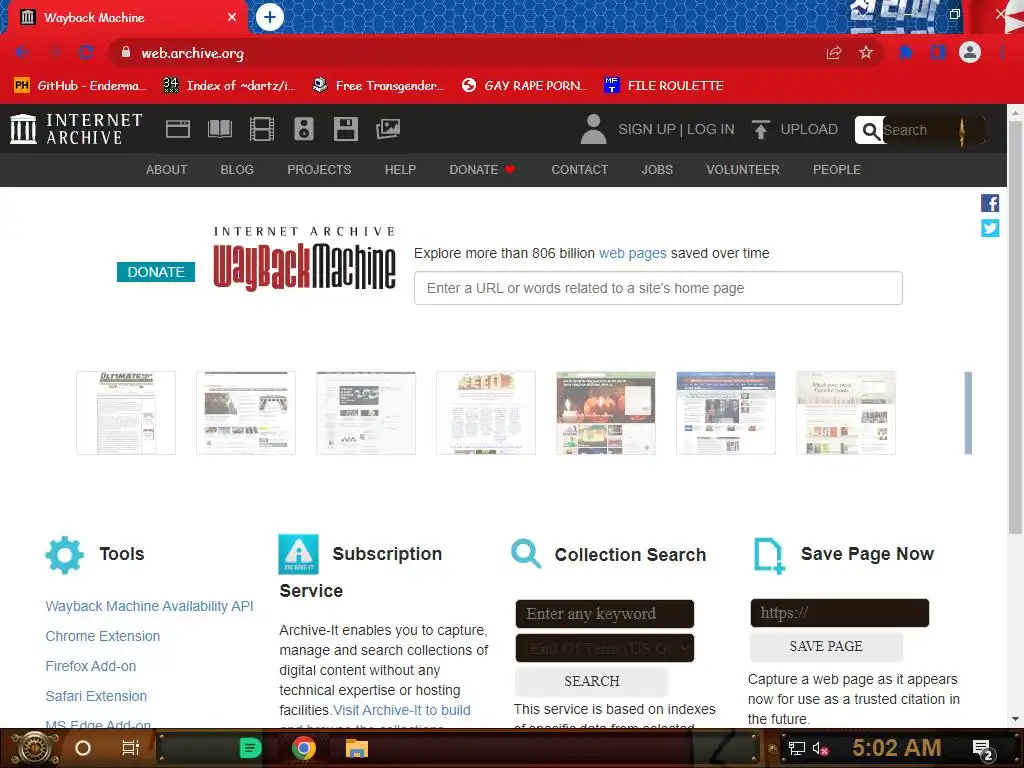Open the PROJECTS menu item
Screen dimensions: 1024x768
point(319,170)
